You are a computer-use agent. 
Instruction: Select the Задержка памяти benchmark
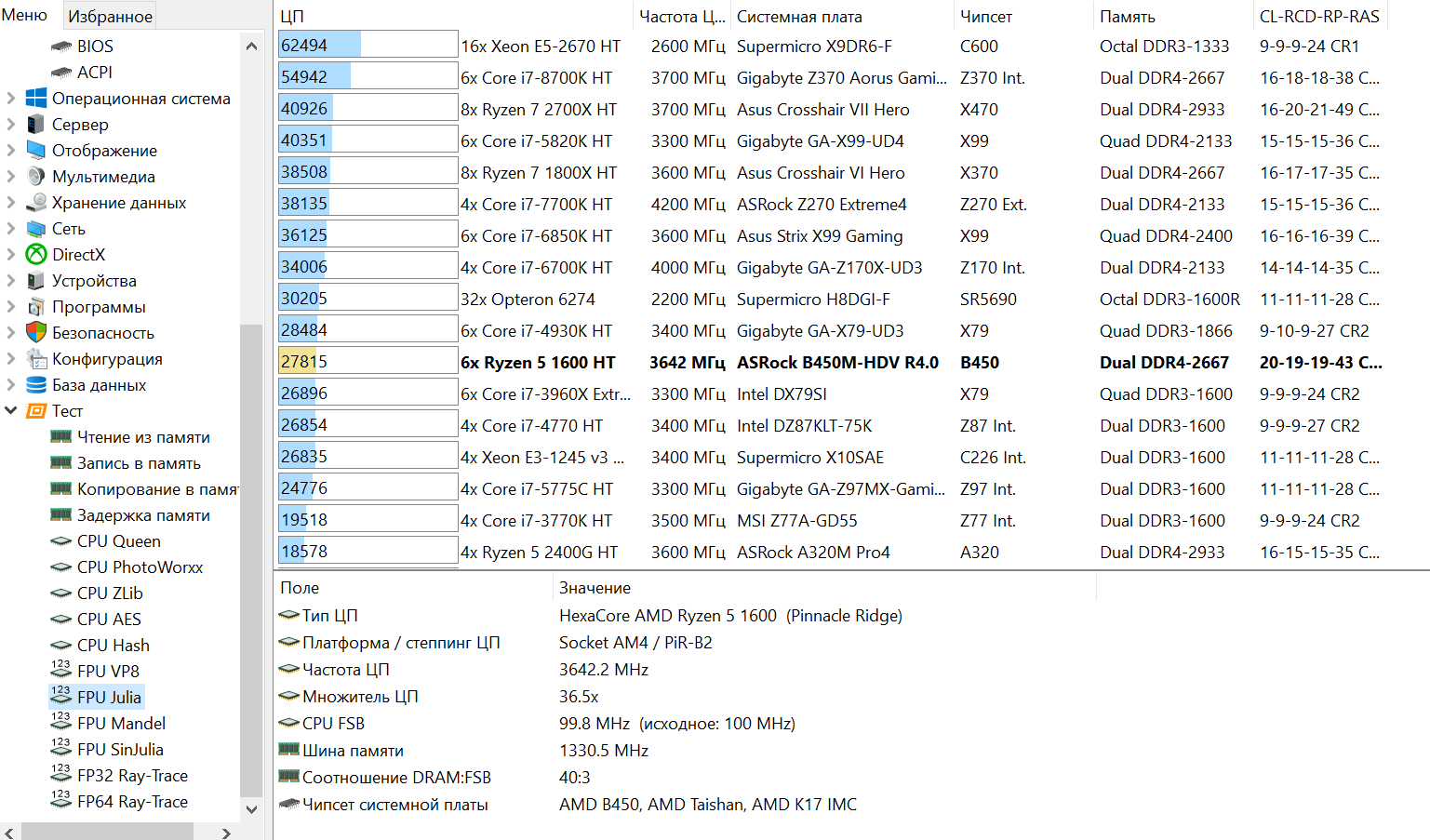(x=143, y=515)
